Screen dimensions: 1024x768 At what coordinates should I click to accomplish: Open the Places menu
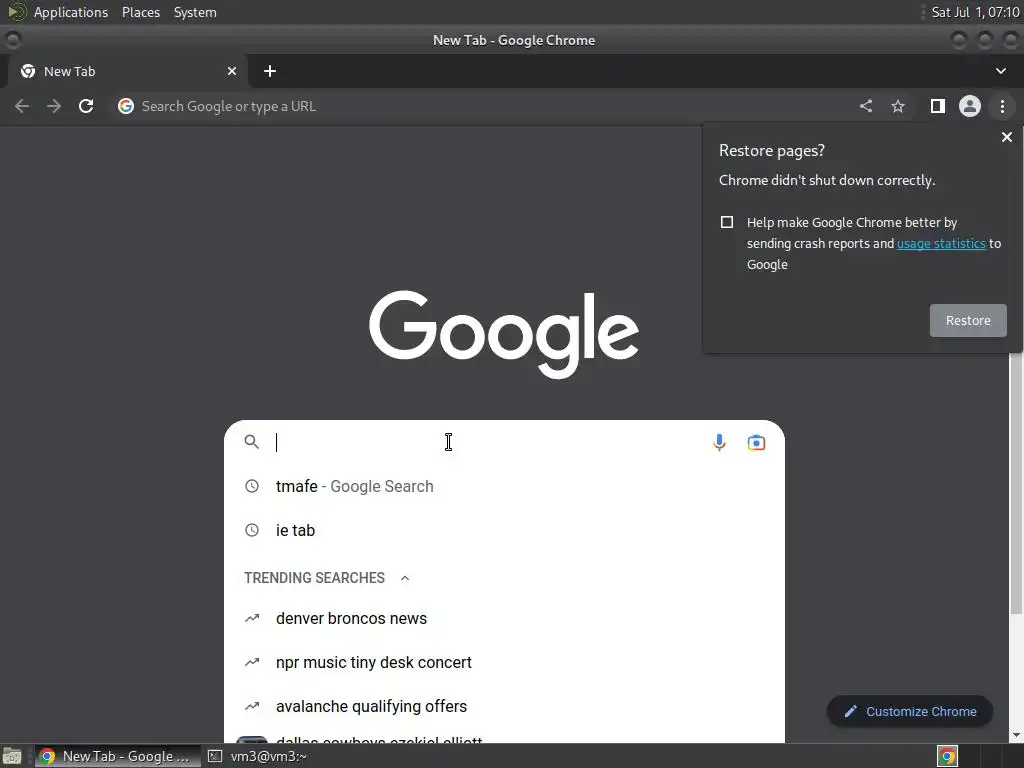coord(141,12)
